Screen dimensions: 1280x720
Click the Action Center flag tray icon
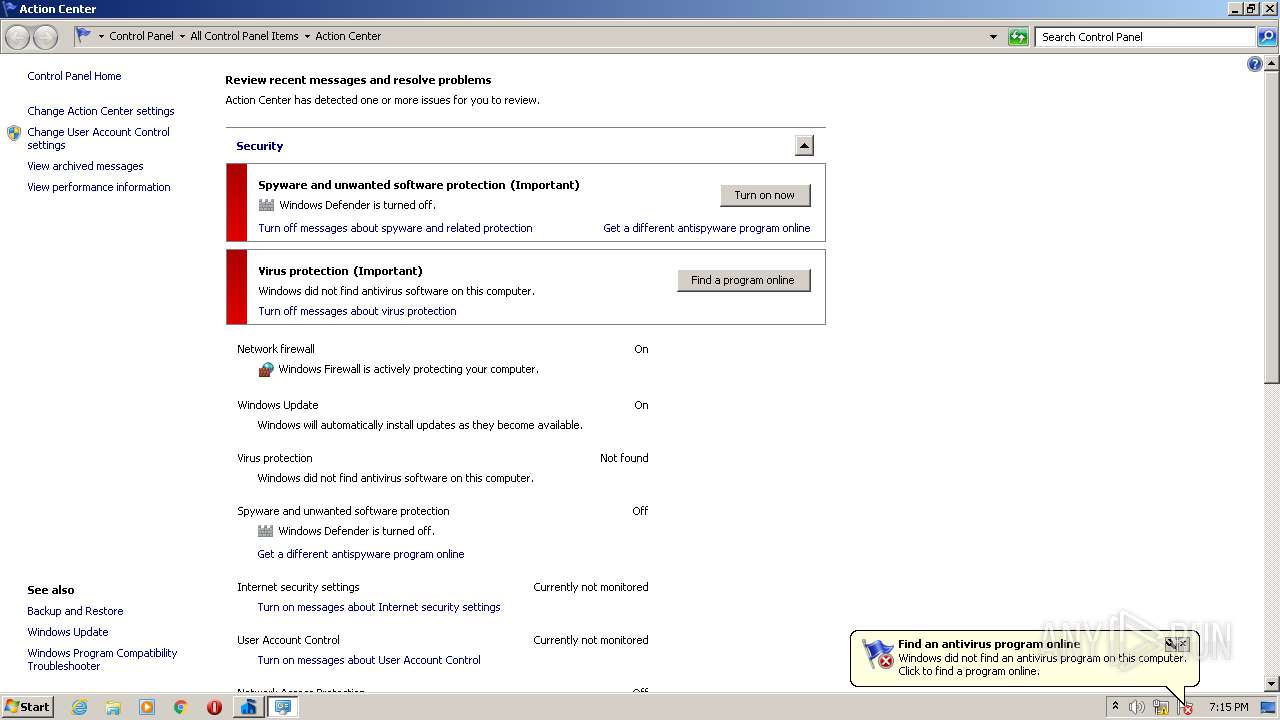1185,707
